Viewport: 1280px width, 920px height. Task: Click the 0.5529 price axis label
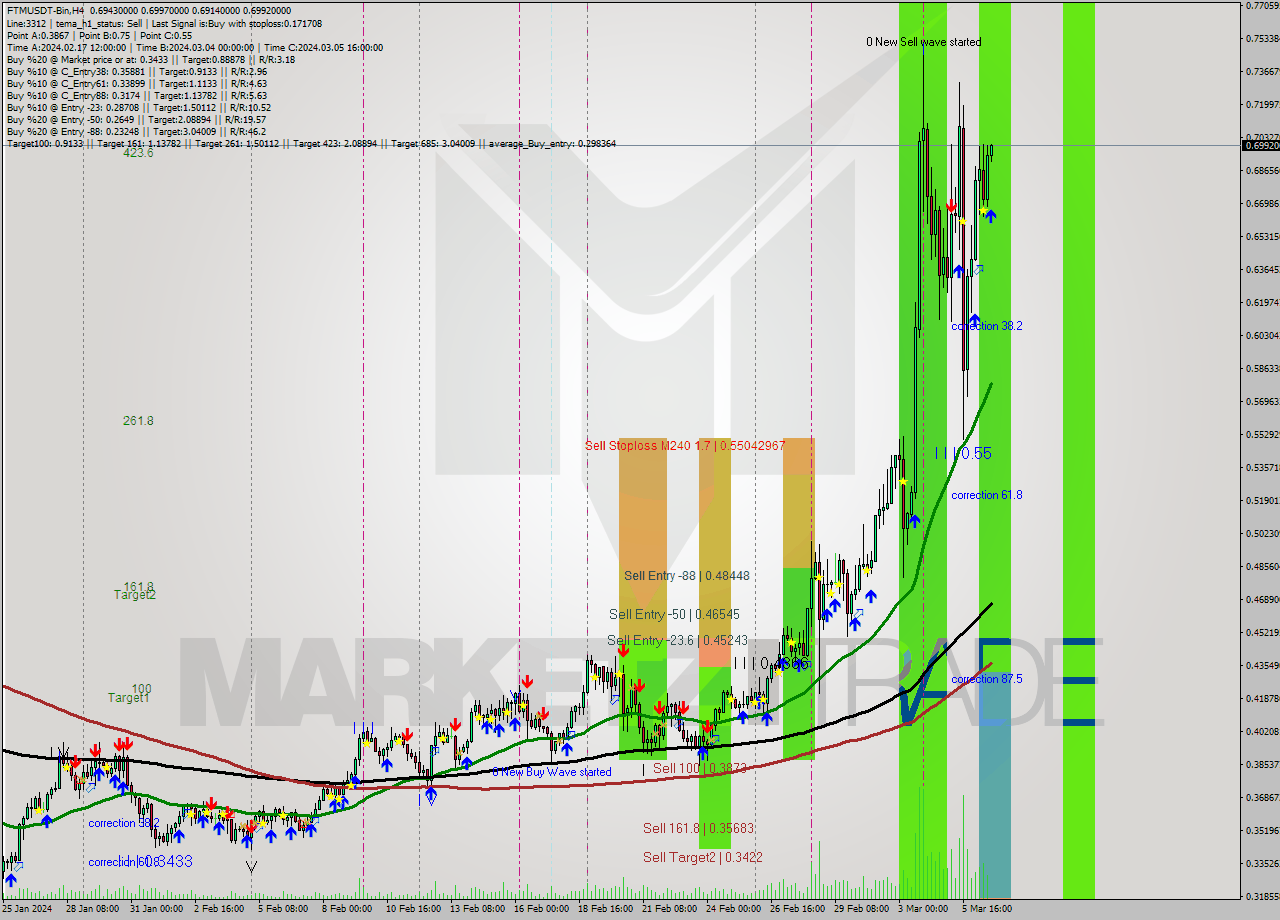coord(1262,434)
